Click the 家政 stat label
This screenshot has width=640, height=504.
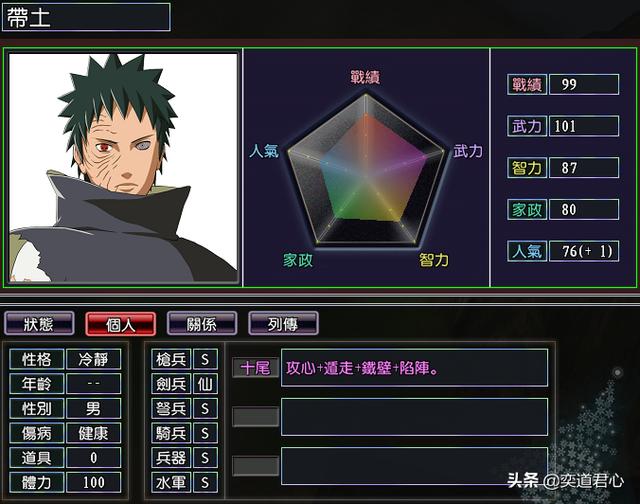click(x=527, y=209)
